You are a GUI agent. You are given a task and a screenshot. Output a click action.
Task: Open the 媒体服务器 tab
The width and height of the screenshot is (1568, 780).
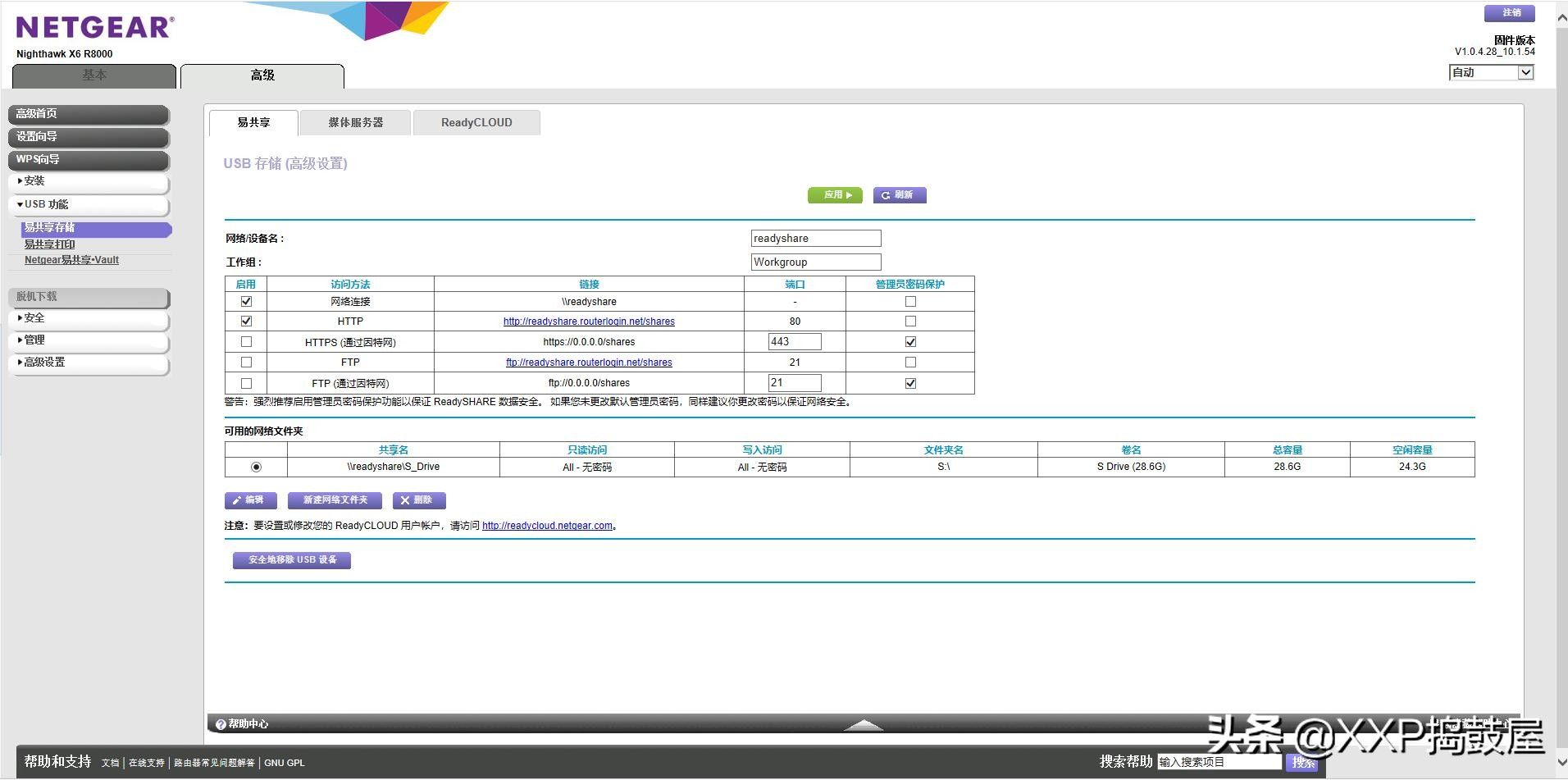[355, 123]
